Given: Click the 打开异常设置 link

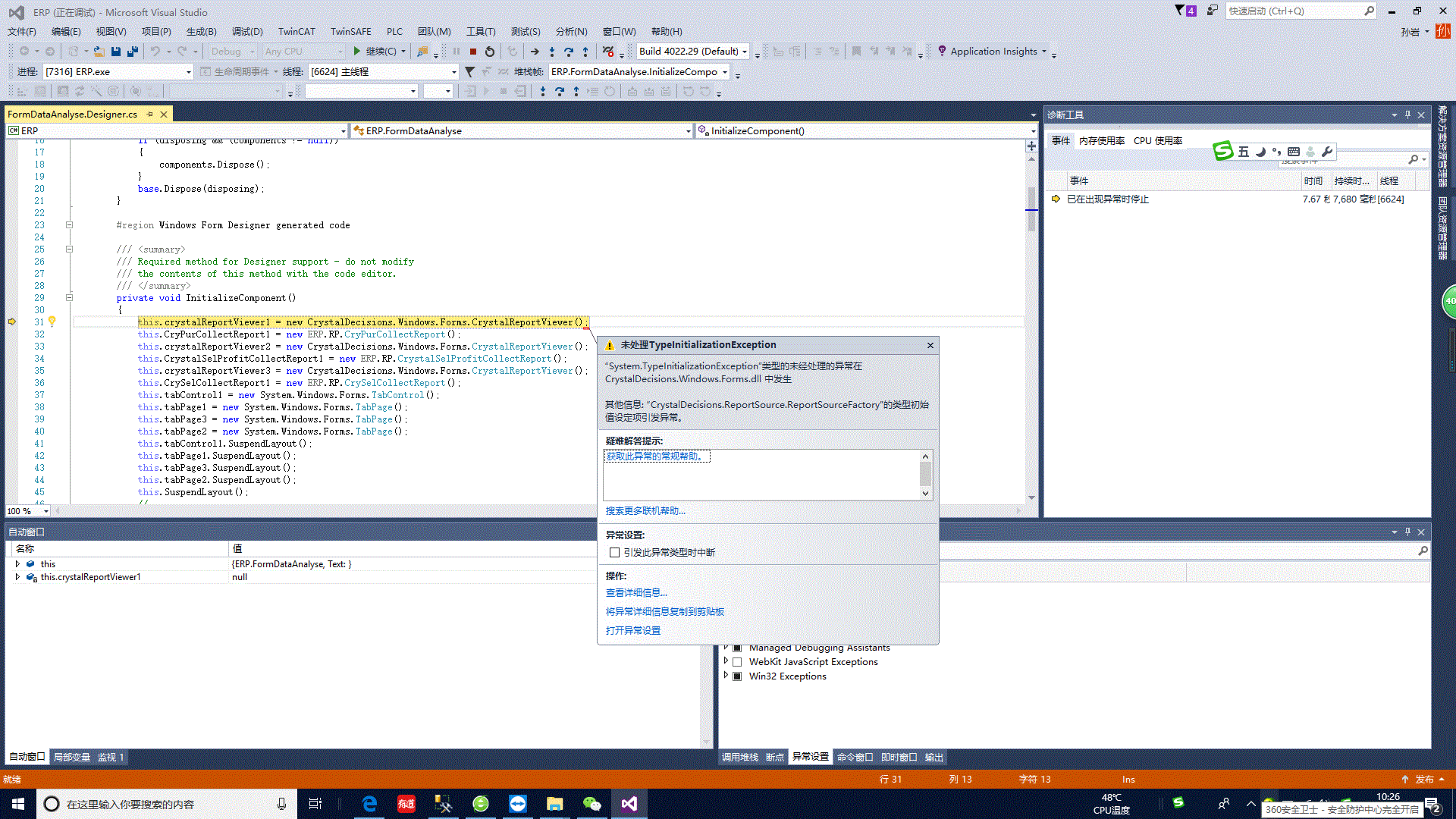Looking at the screenshot, I should point(633,631).
